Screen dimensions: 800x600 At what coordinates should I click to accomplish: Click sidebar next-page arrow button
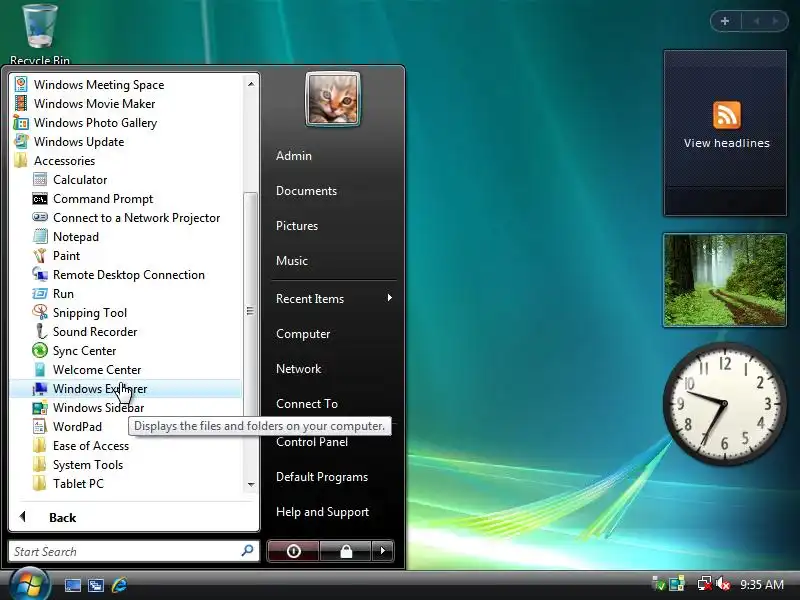tap(776, 21)
